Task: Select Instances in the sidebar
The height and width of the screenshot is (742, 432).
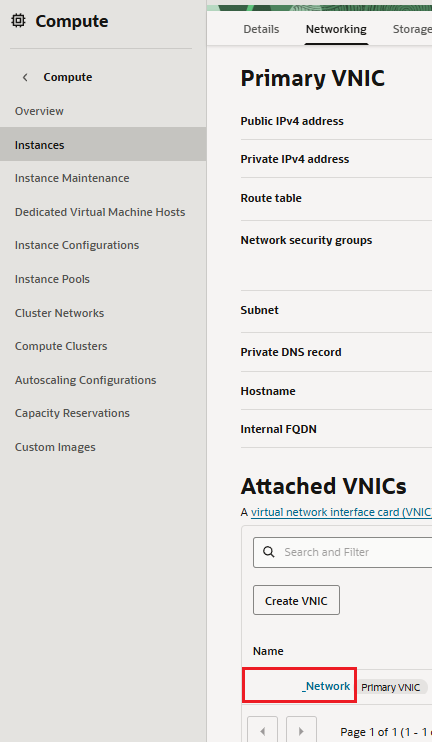Action: [x=103, y=144]
